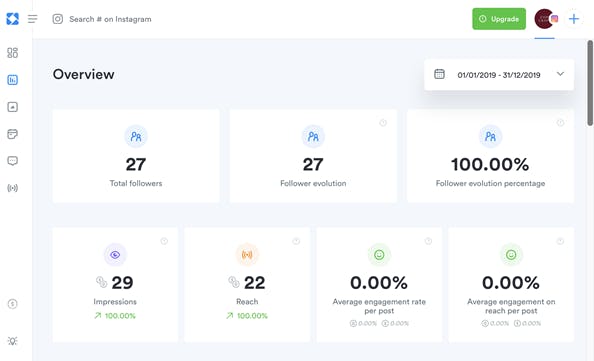Click the Total followers label
This screenshot has height=361, width=594.
[136, 183]
